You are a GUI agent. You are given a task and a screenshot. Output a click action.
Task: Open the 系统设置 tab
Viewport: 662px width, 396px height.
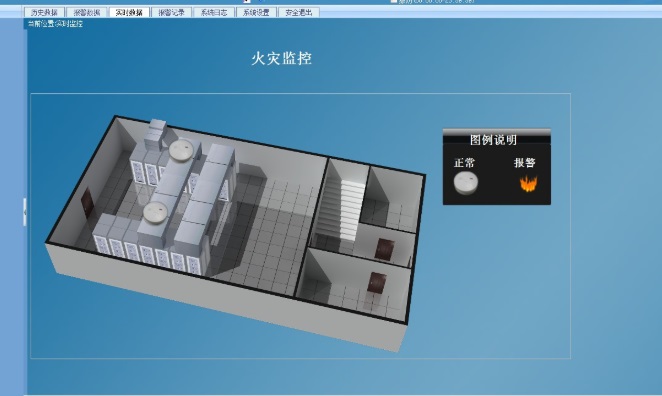coord(256,13)
